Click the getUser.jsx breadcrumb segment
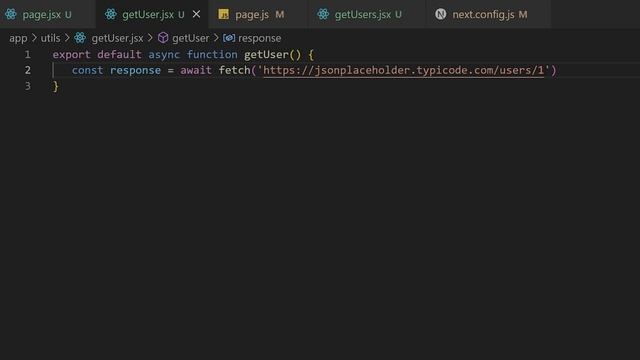640x360 pixels. [117, 38]
